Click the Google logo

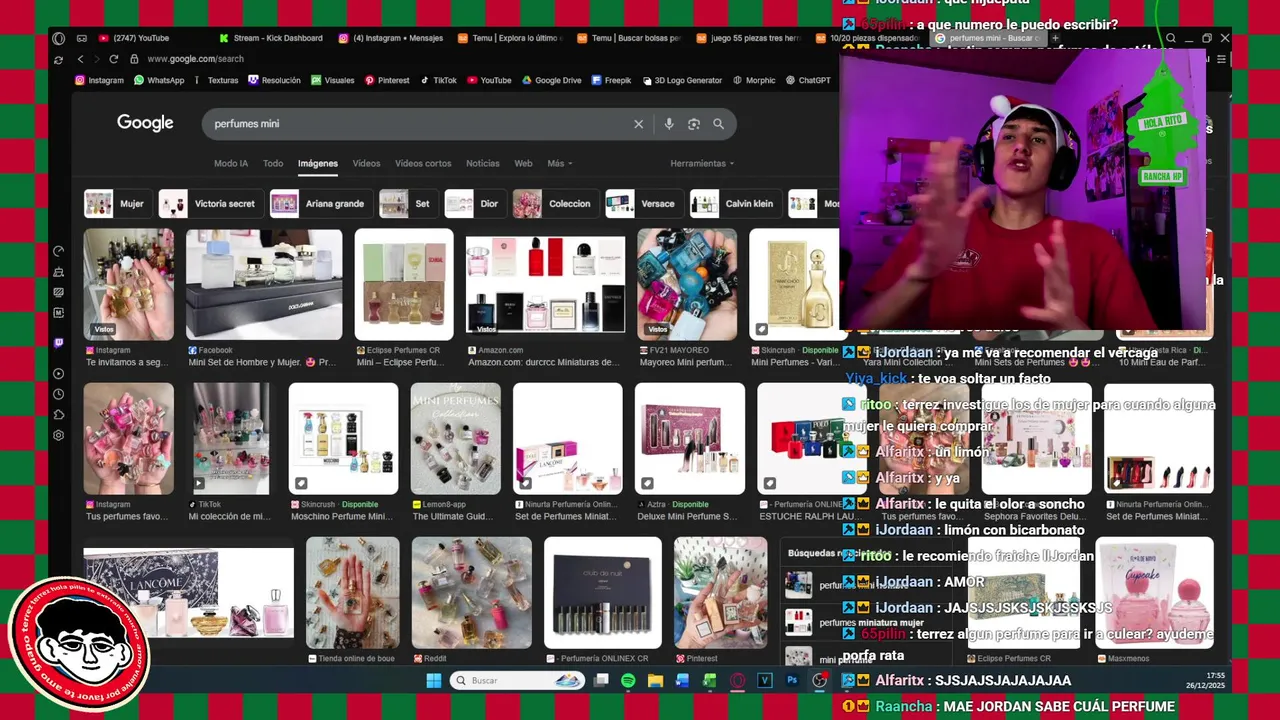[x=145, y=123]
